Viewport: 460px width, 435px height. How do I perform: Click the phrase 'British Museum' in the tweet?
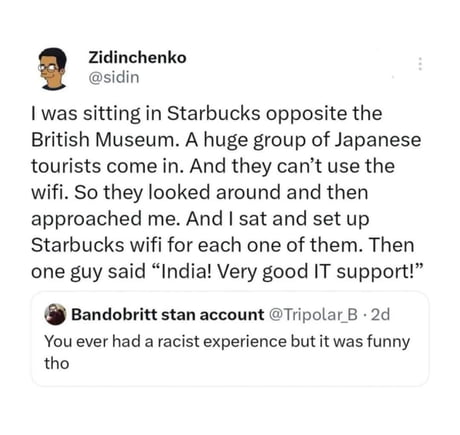point(103,140)
